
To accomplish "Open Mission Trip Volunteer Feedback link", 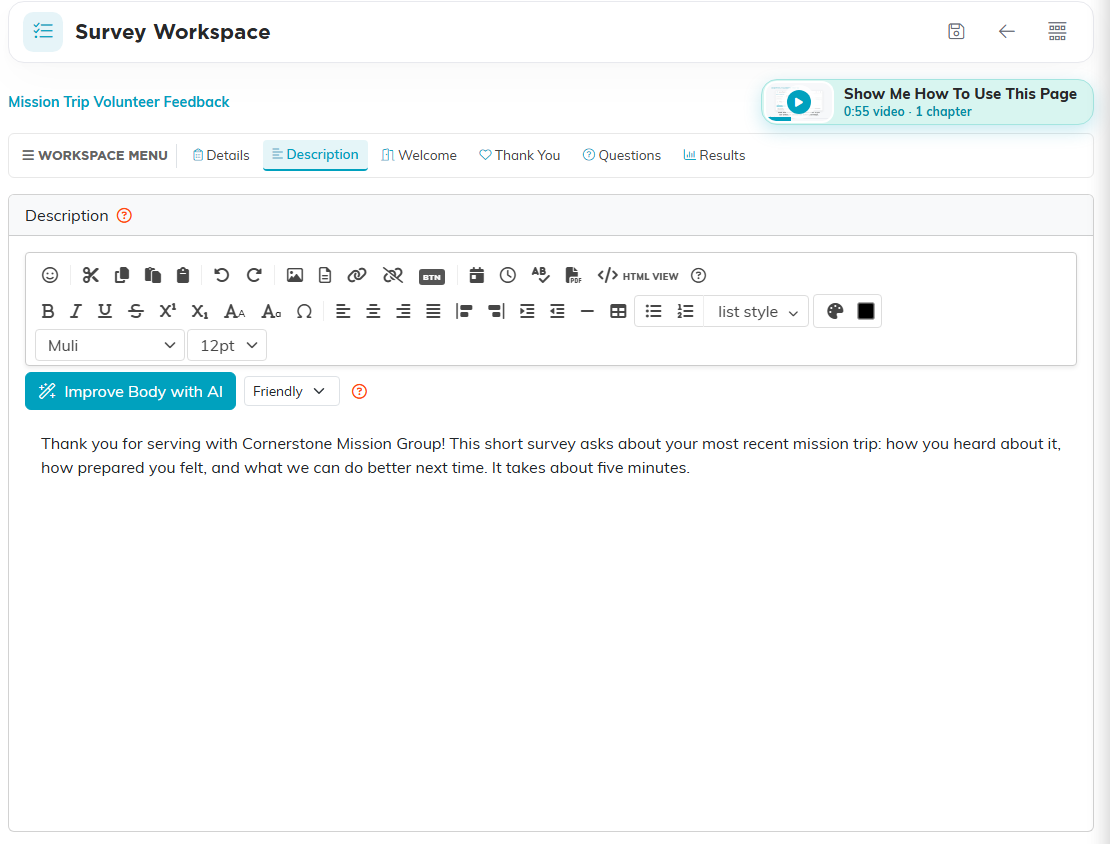I will coord(119,102).
